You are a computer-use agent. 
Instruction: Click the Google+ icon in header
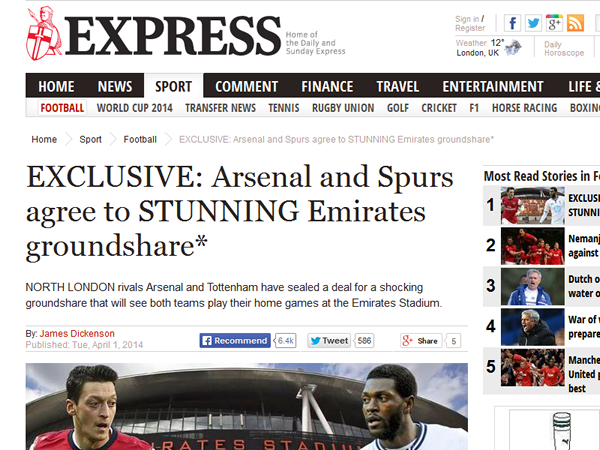554,23
